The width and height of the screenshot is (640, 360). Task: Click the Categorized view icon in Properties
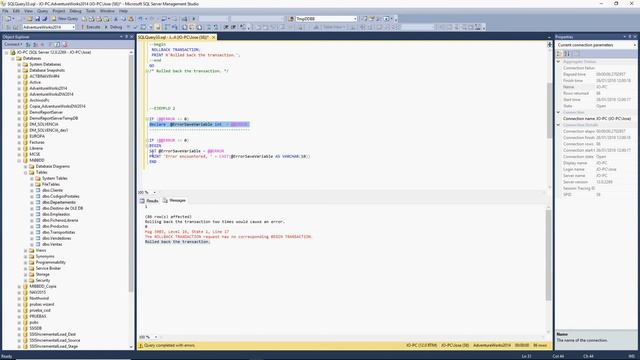560,53
